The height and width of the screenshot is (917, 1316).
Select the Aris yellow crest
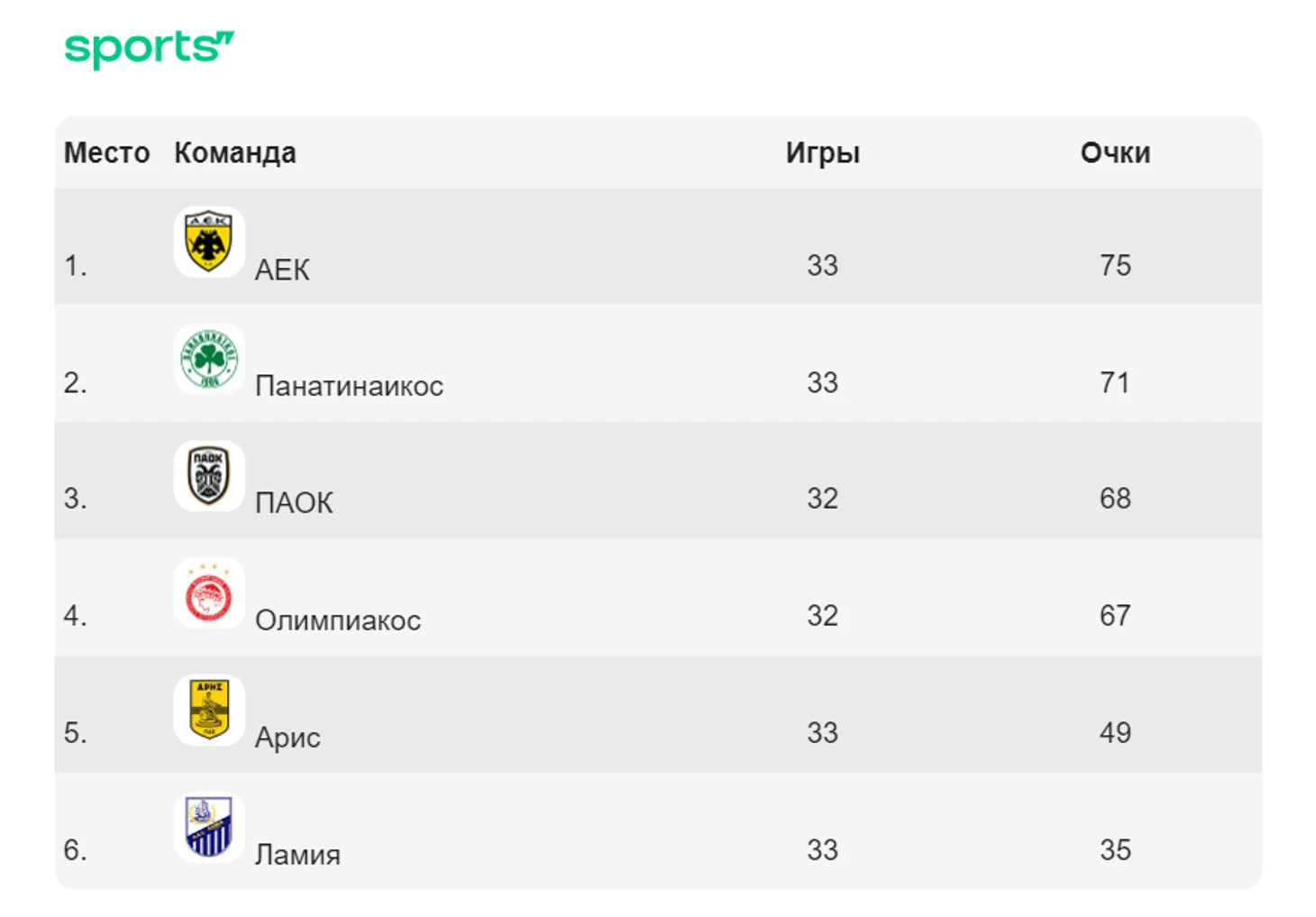coord(209,711)
